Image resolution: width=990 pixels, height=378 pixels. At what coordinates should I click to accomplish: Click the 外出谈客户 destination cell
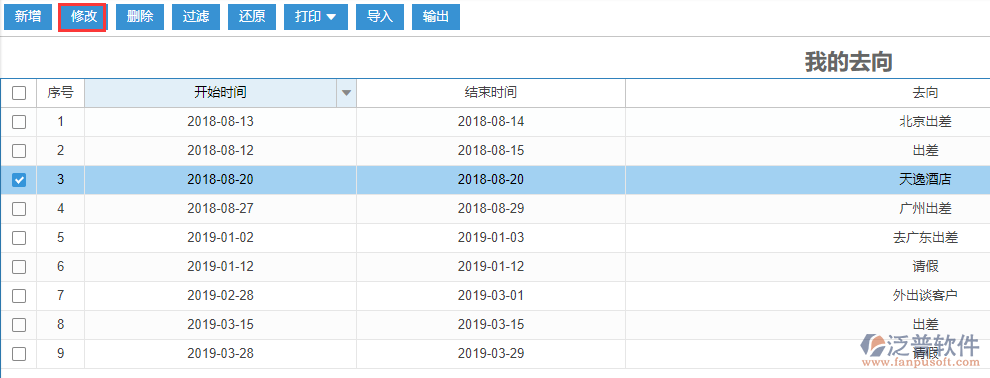[925, 296]
